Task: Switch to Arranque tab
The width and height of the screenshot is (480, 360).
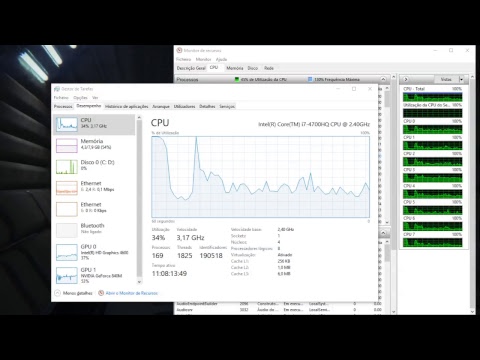Action: pyautogui.click(x=161, y=106)
